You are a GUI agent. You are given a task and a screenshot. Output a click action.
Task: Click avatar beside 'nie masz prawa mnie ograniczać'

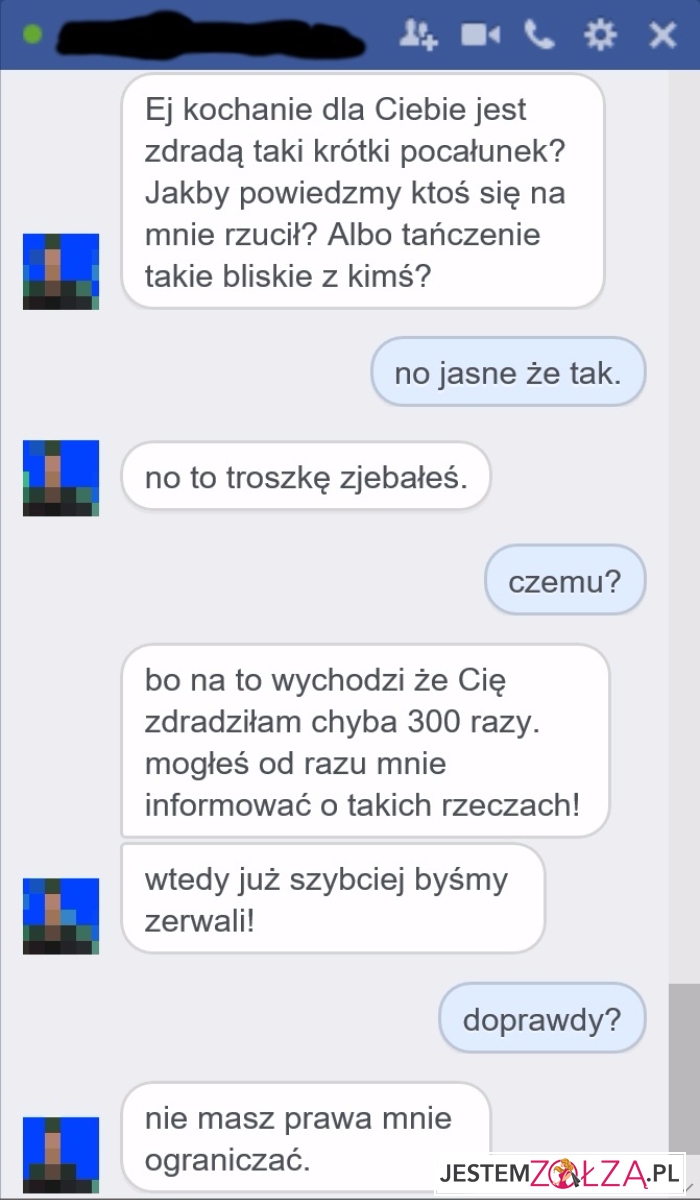tap(61, 1154)
